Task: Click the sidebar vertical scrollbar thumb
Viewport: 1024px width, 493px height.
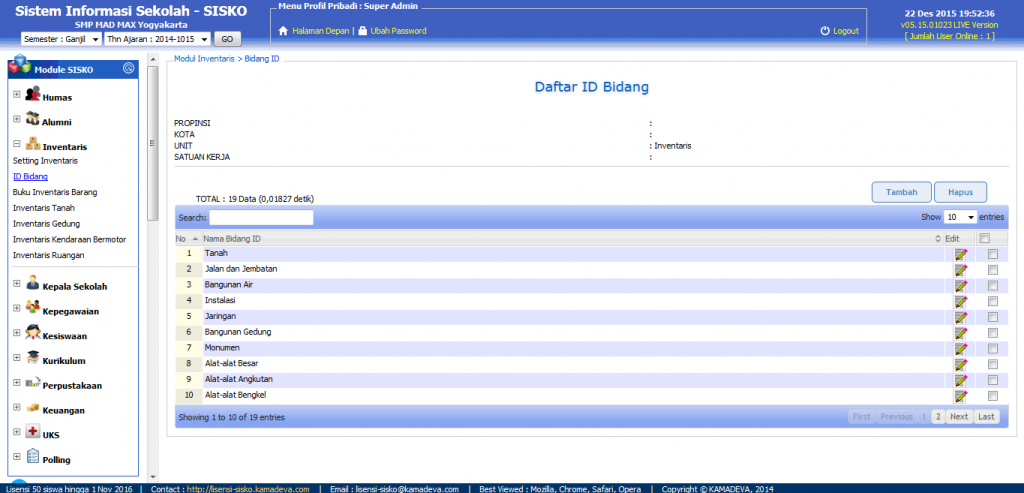Action: click(x=153, y=144)
